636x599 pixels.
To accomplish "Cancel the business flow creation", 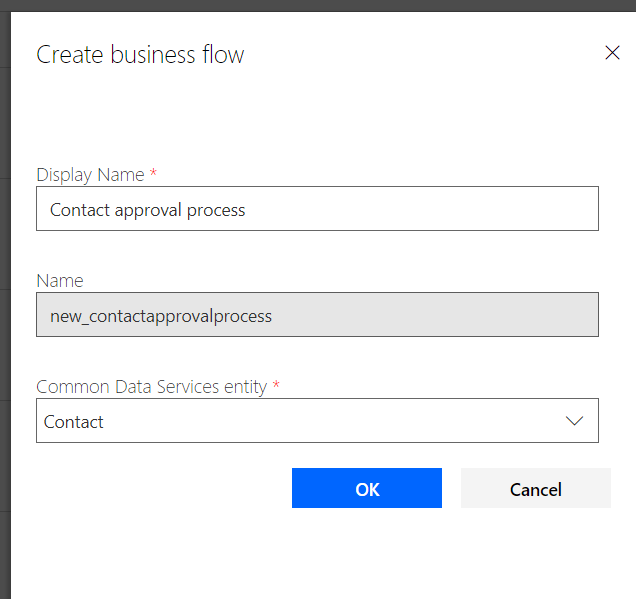I will point(535,489).
